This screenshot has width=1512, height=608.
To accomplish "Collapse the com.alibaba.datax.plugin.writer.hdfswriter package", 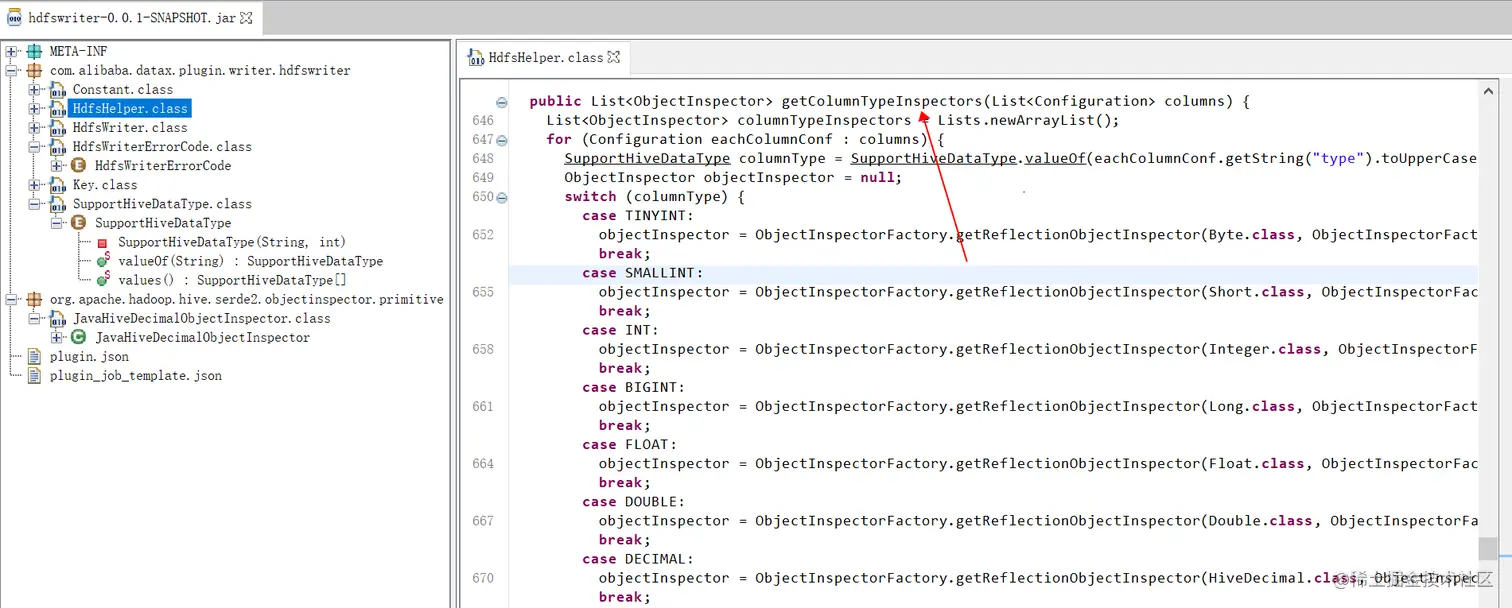I will [x=12, y=70].
